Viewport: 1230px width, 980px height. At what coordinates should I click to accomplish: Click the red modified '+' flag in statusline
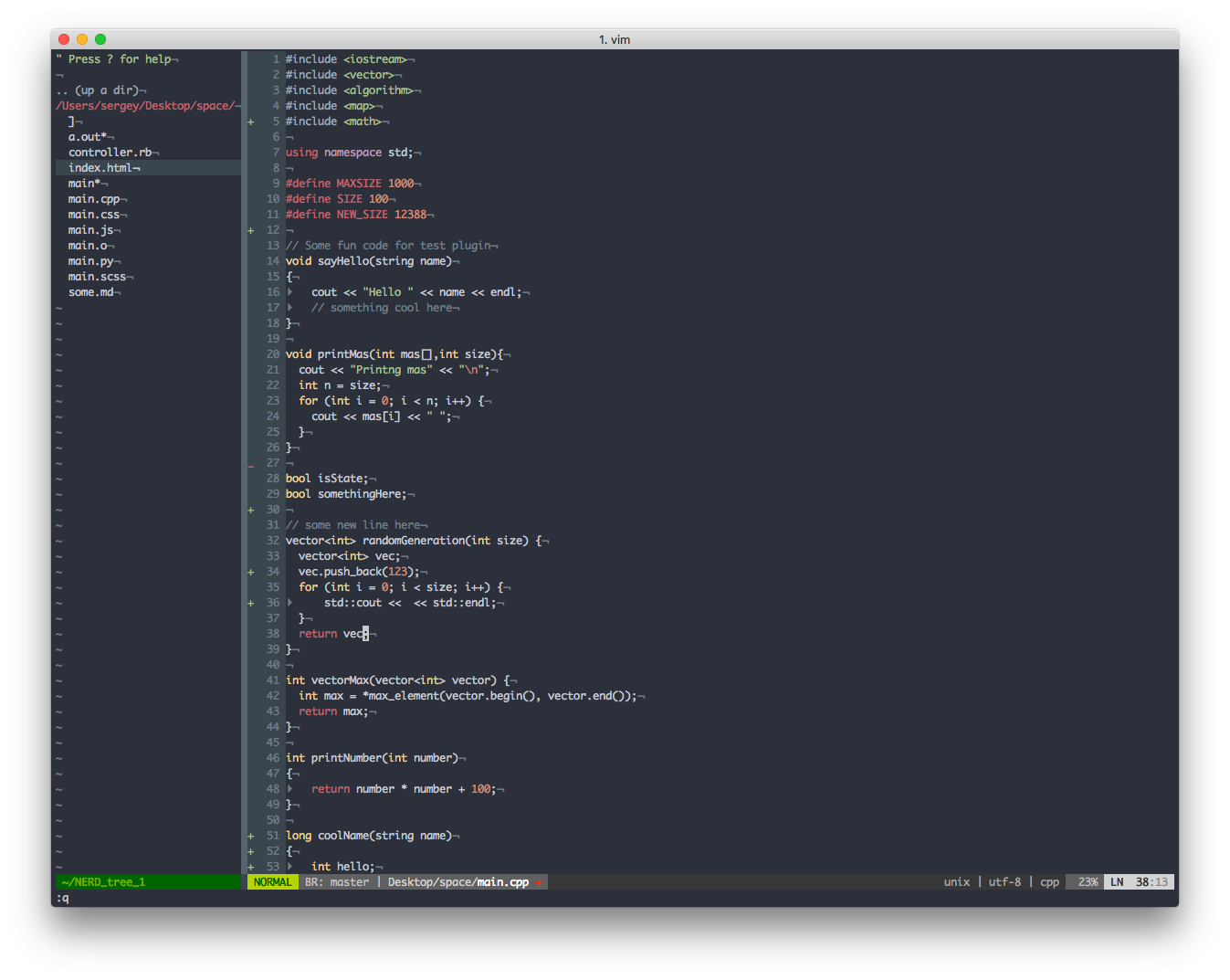click(539, 882)
